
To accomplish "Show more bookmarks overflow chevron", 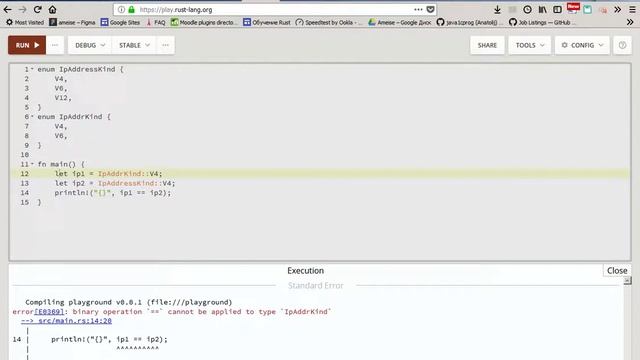I will click(x=630, y=22).
